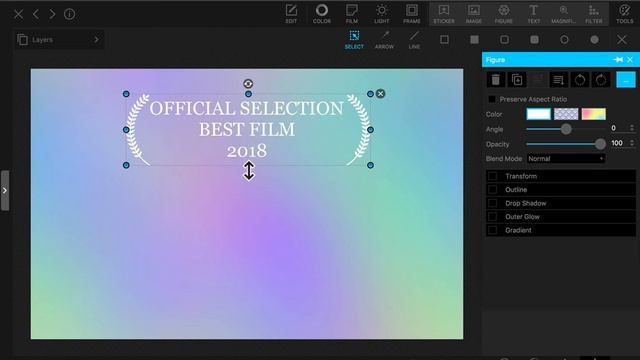Choose the outlined circle shape
The image size is (640, 360).
coord(564,40)
